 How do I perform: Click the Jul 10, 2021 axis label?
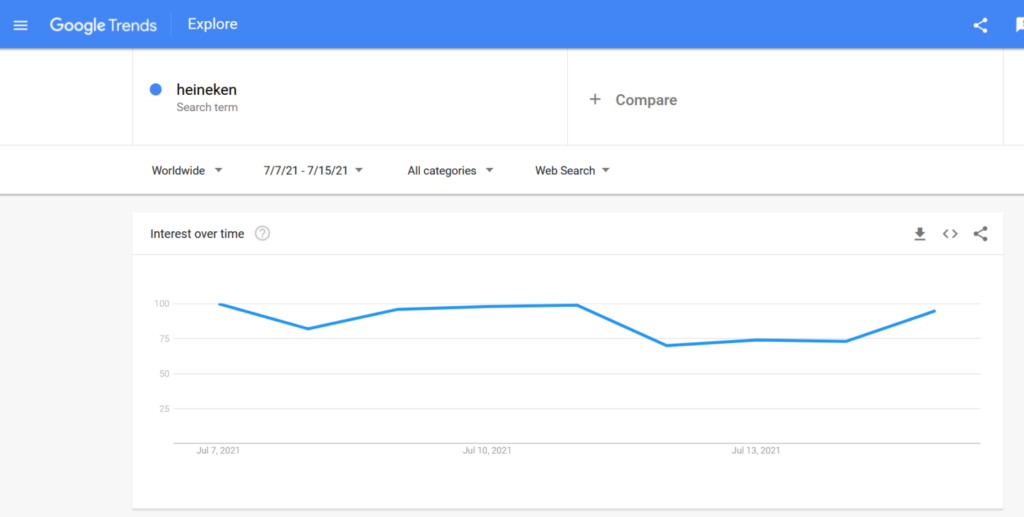[487, 450]
